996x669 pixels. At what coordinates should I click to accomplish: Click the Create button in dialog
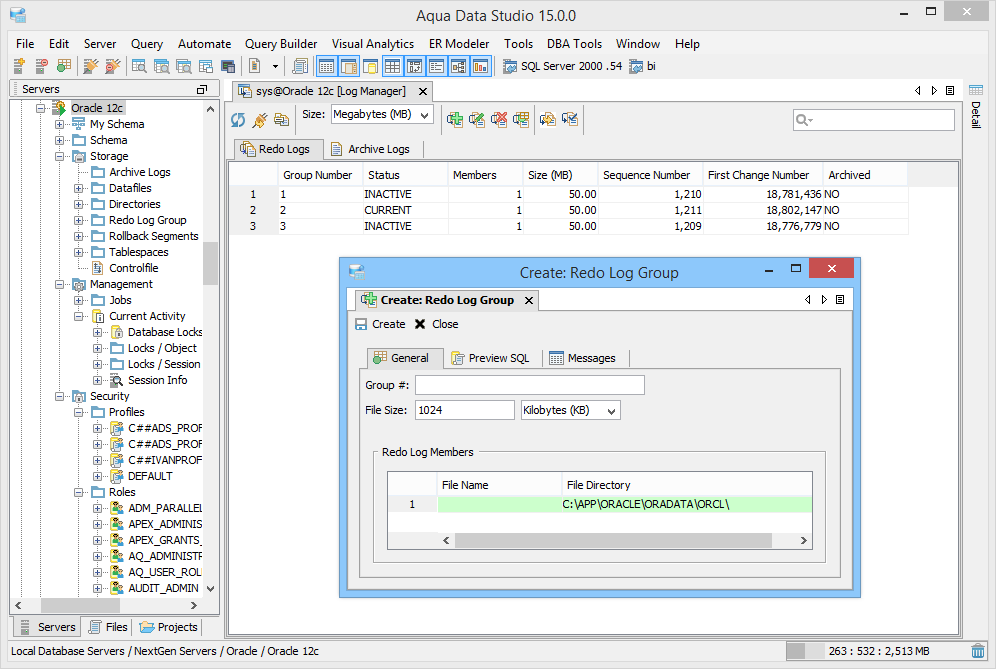pyautogui.click(x=380, y=324)
